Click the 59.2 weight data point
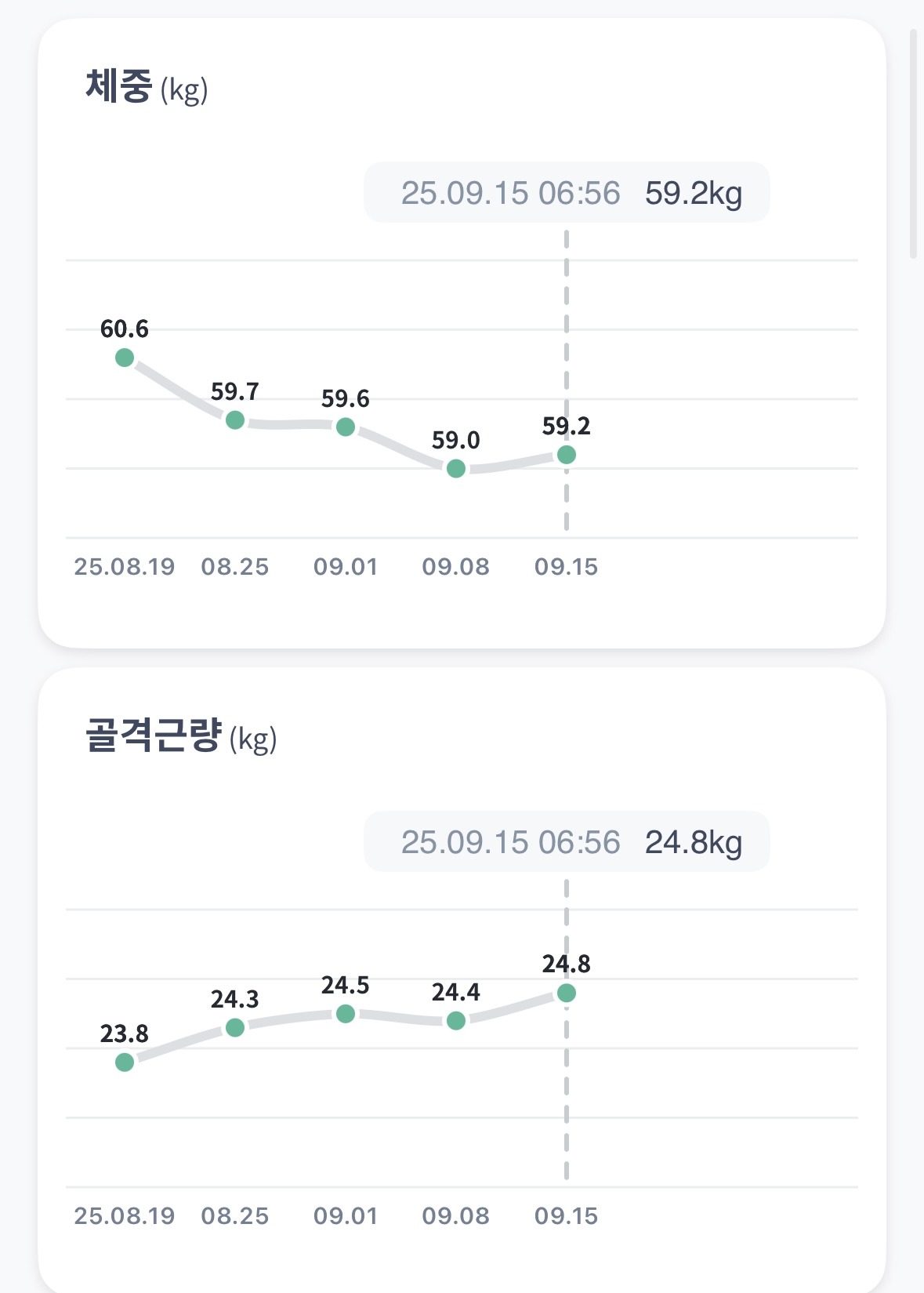924x1293 pixels. (567, 455)
